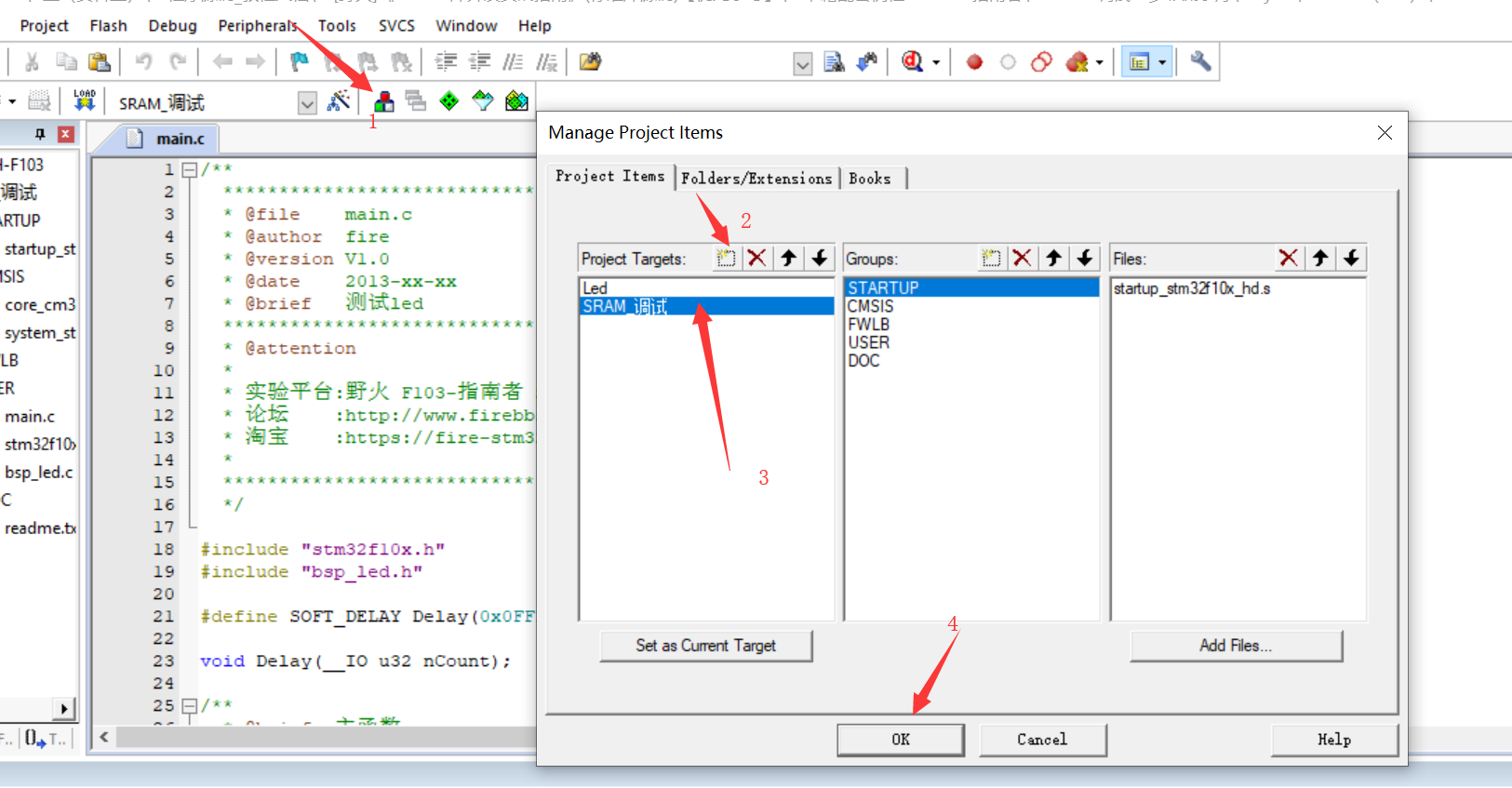Move the selected target up
The height and width of the screenshot is (788, 1512).
click(789, 258)
